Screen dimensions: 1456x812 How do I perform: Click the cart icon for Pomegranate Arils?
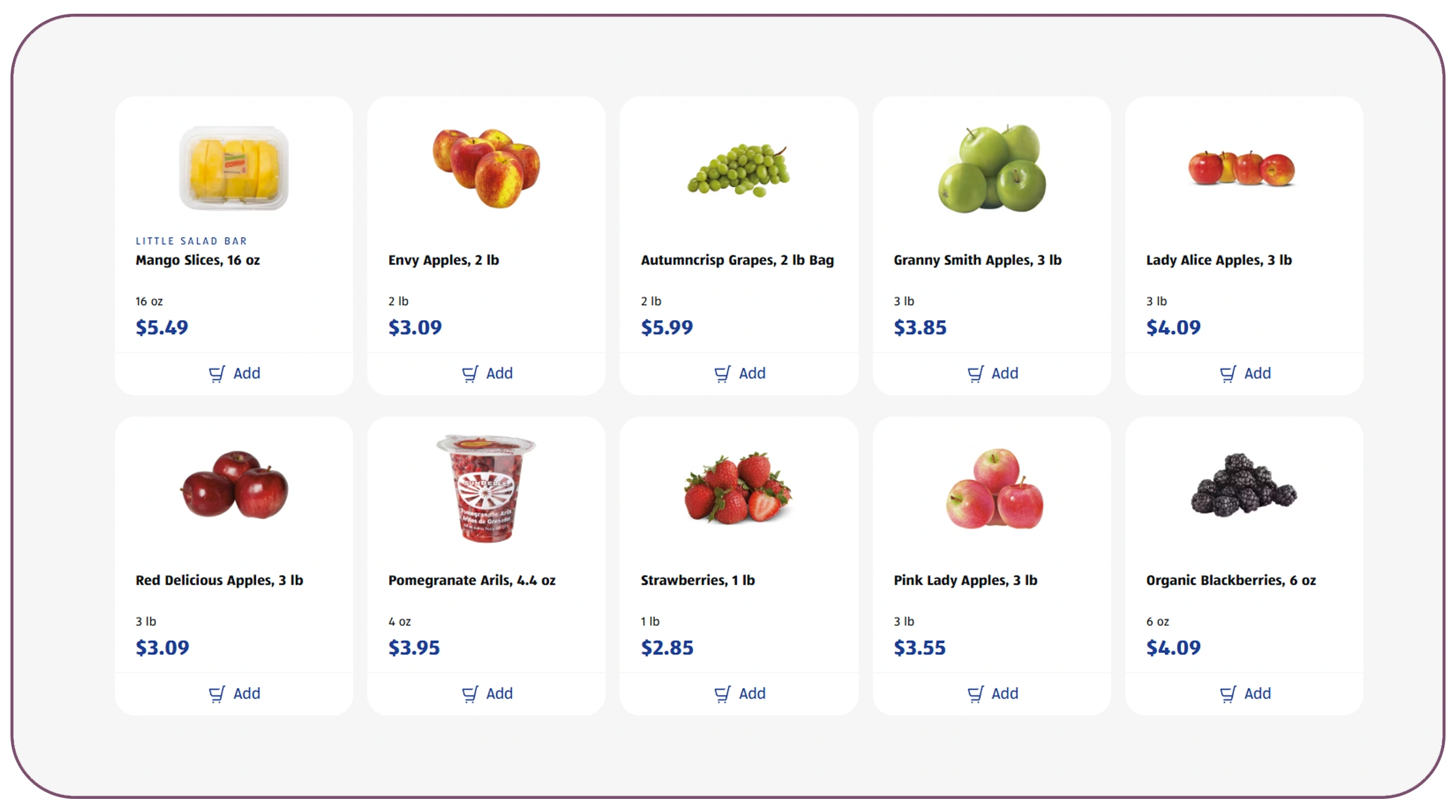[470, 693]
